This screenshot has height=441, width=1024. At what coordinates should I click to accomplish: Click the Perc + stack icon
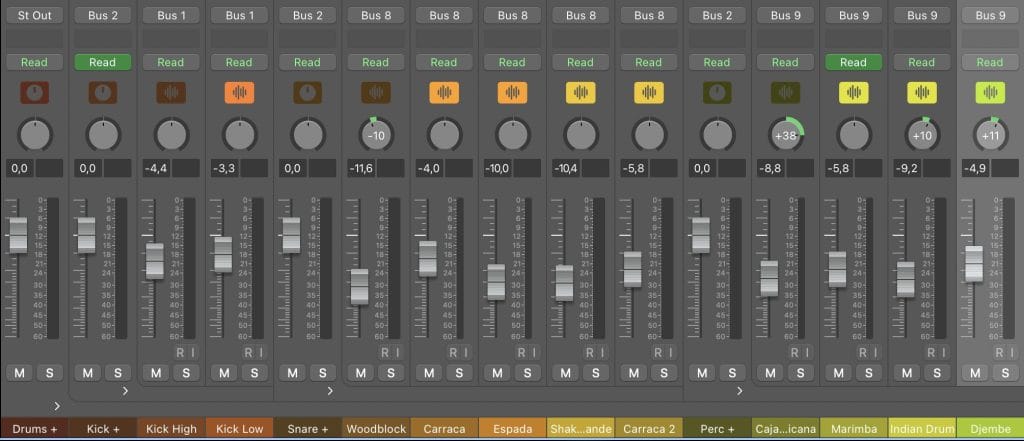tap(716, 93)
